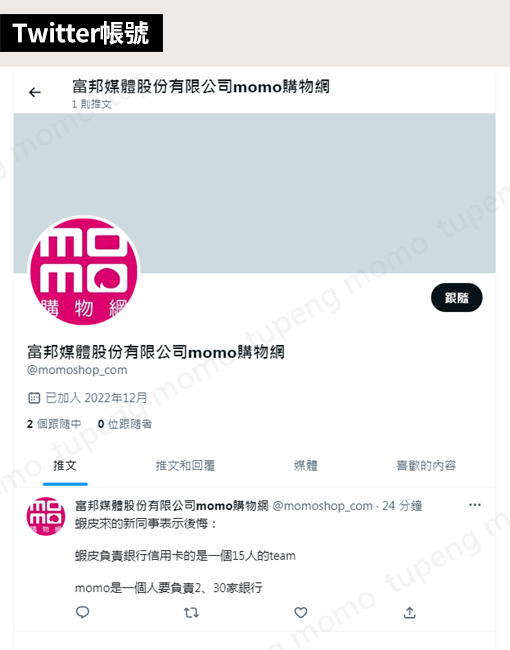This screenshot has height=650, width=510.
Task: View the 0 位跟隨者 list
Action: pyautogui.click(x=125, y=424)
